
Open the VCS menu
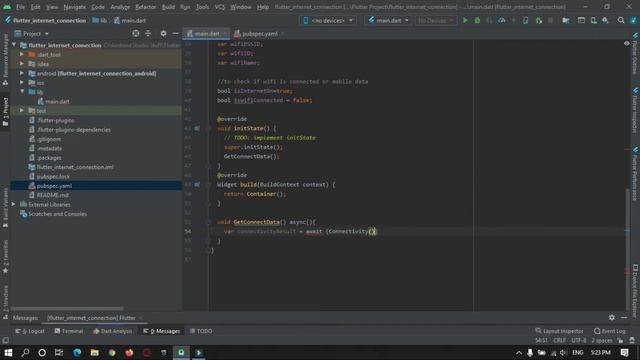click(x=220, y=7)
